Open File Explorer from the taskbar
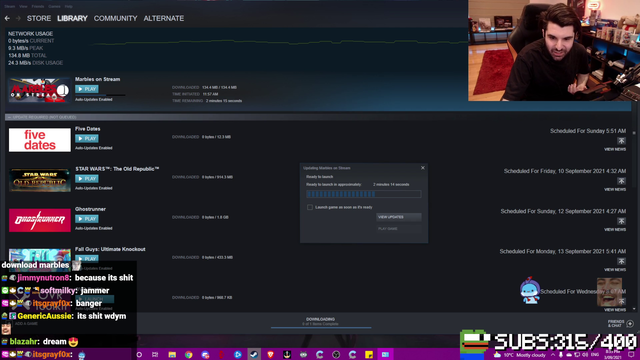Screen dimensions: 640x360 point(172,355)
